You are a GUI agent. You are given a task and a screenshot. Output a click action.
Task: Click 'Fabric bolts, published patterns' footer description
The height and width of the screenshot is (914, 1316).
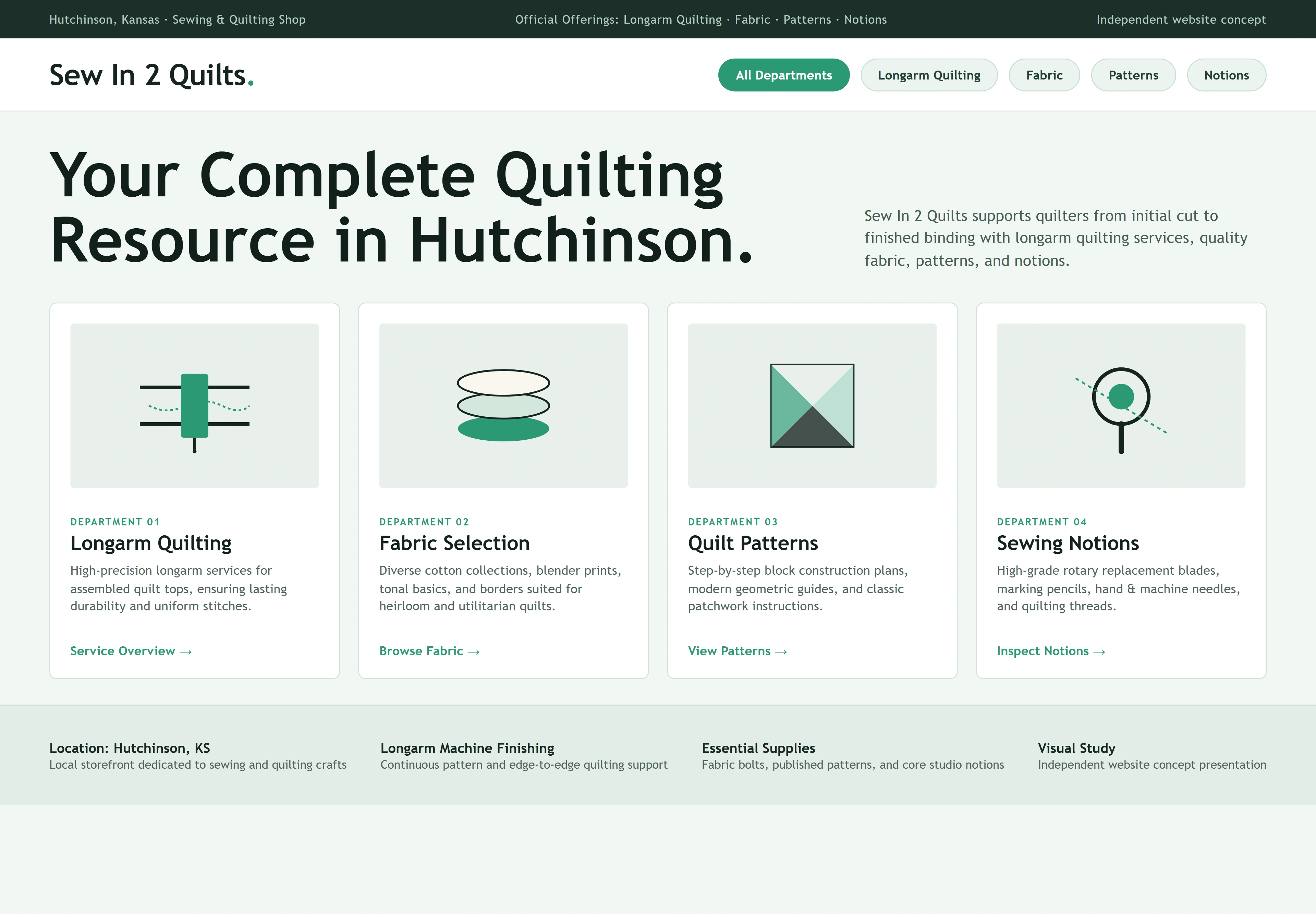853,765
